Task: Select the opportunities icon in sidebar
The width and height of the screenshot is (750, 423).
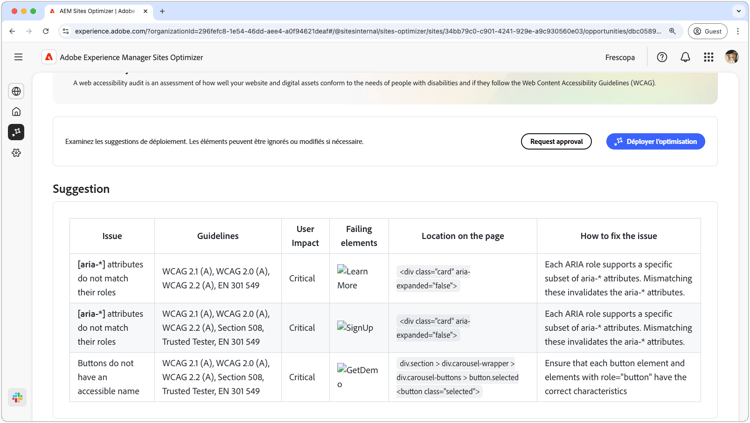Action: point(16,132)
